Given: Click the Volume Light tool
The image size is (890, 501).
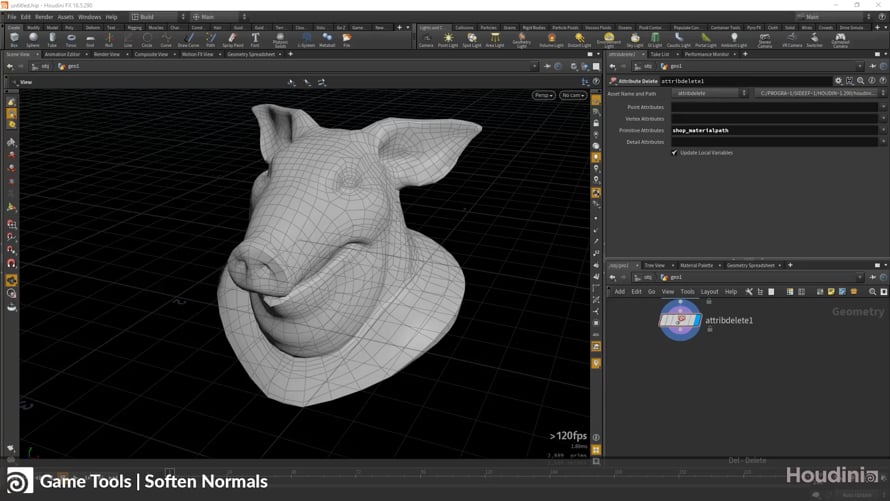Looking at the screenshot, I should pos(551,40).
